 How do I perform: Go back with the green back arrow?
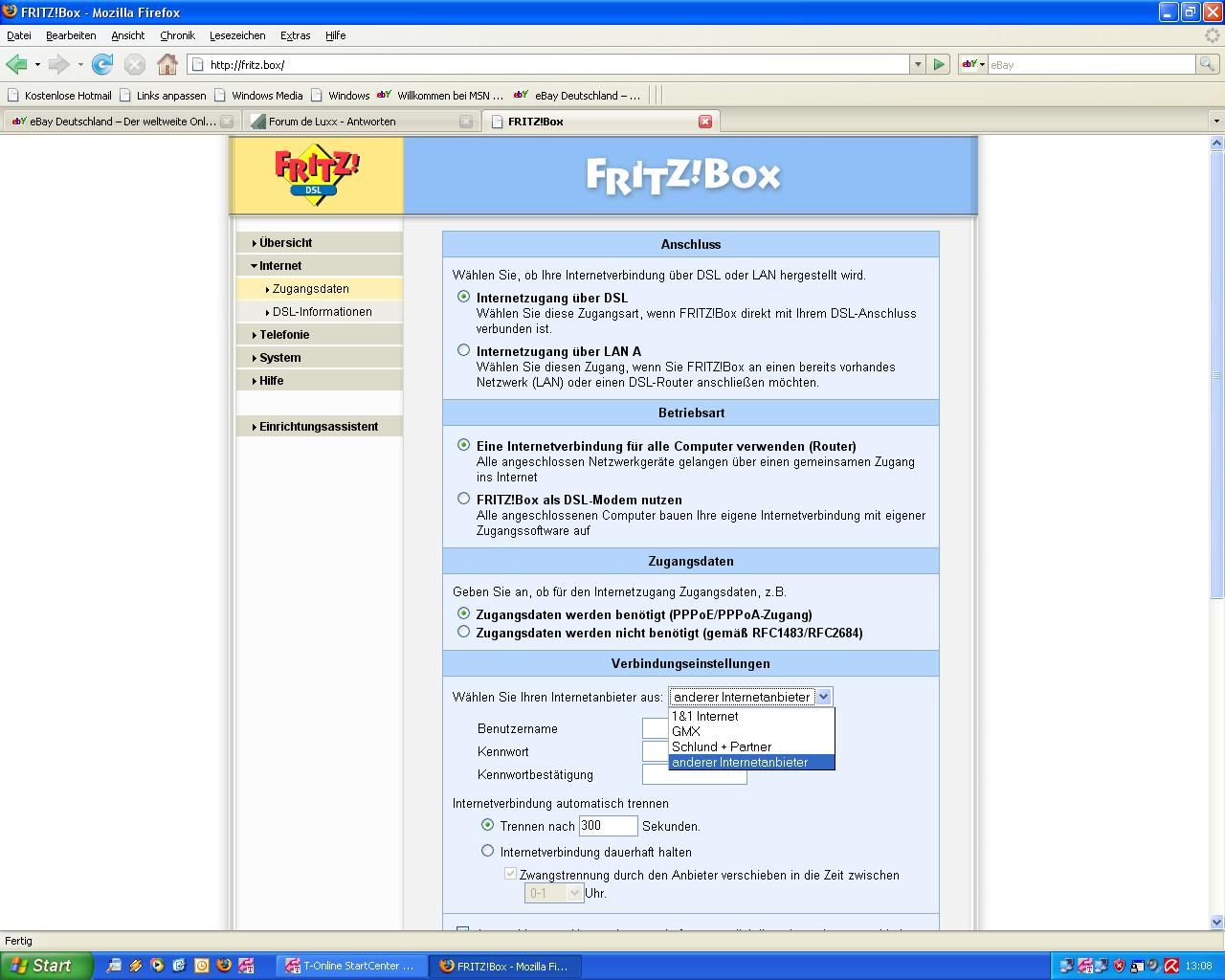16,64
